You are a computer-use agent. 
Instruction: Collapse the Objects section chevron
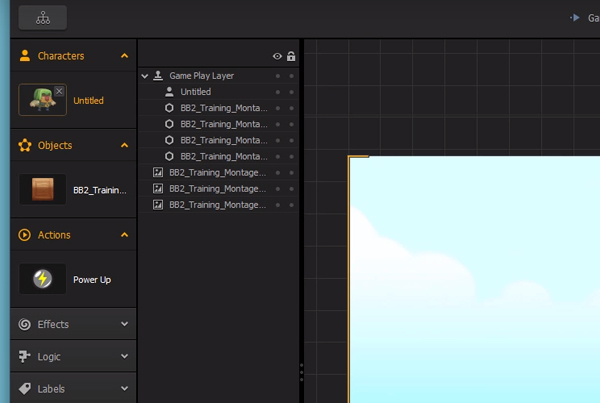click(124, 145)
